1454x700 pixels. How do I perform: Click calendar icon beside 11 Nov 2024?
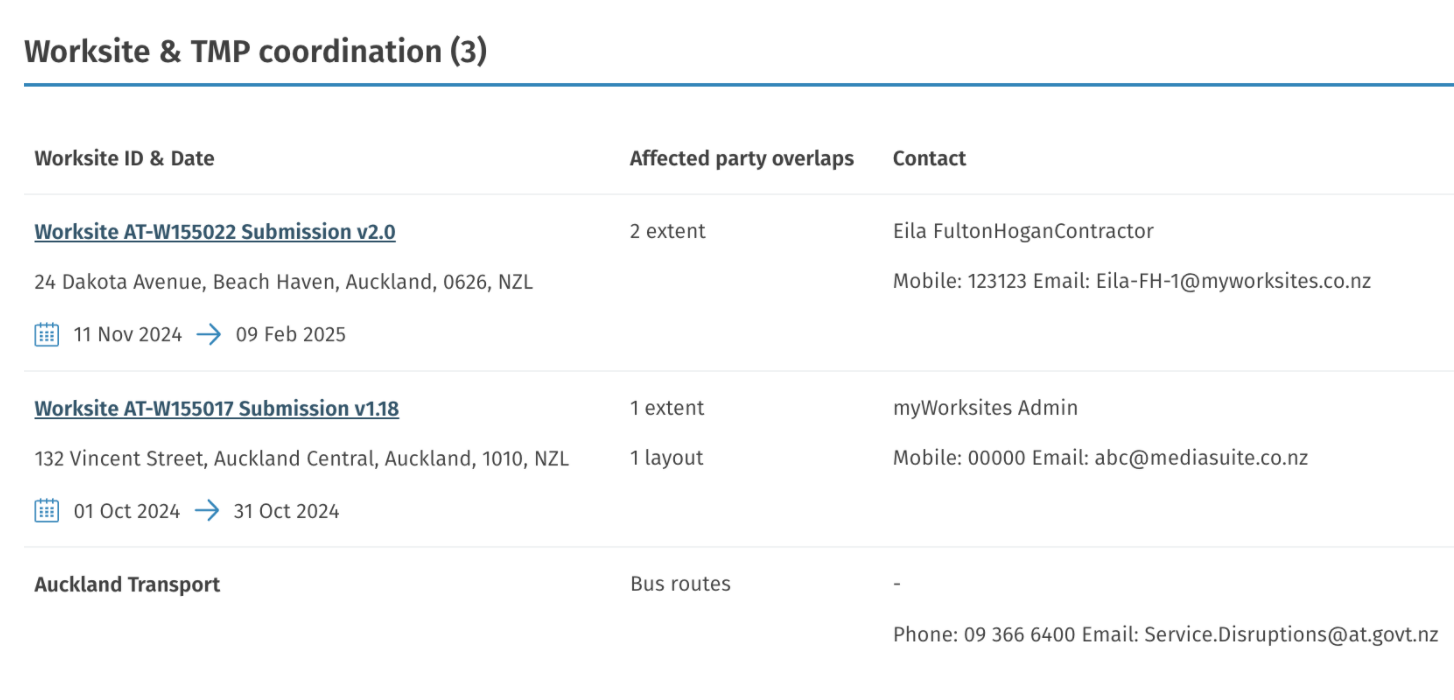point(47,334)
